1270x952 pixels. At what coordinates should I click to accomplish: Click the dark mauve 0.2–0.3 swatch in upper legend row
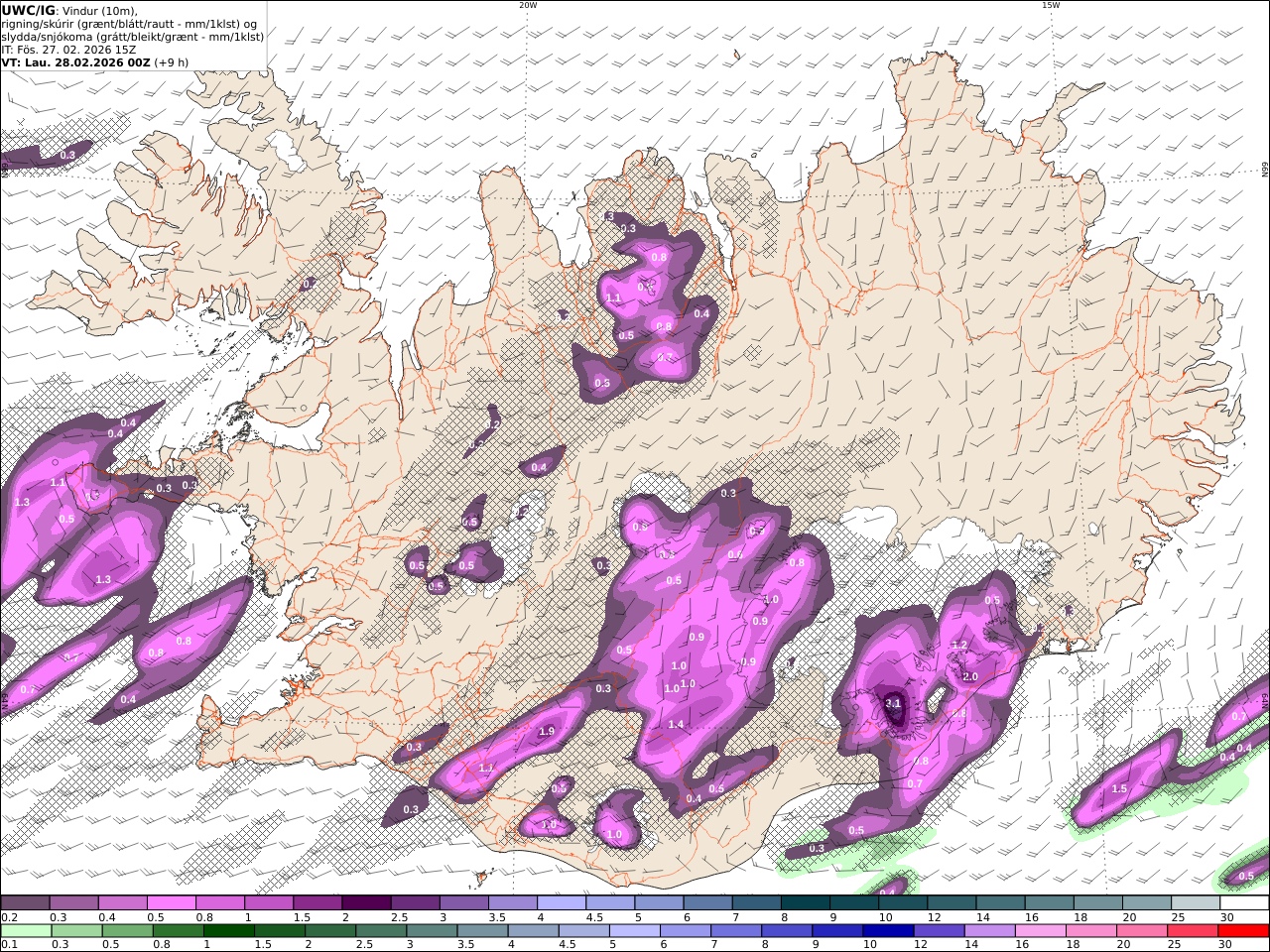coord(25,903)
